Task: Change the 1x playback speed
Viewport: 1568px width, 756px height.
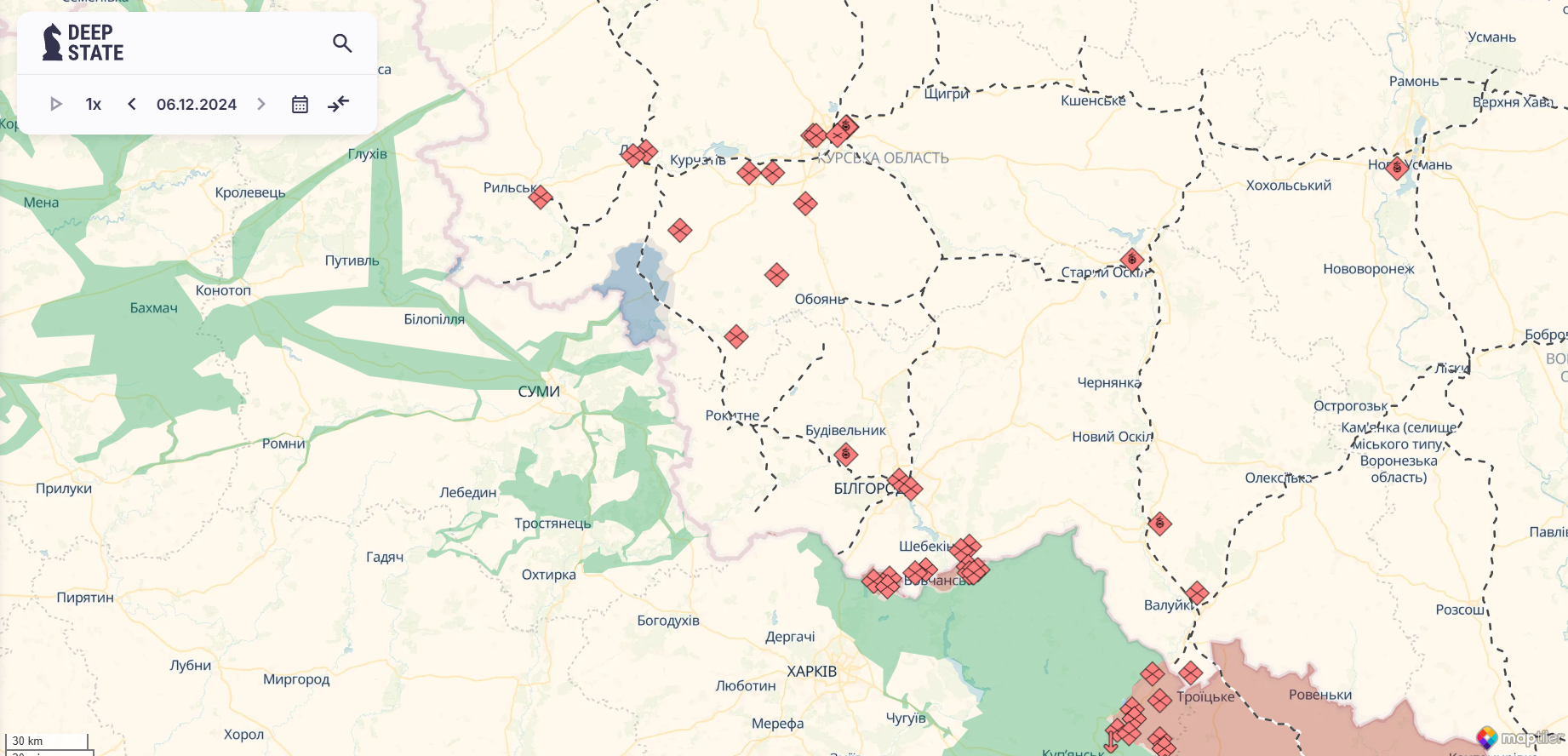Action: (x=94, y=104)
